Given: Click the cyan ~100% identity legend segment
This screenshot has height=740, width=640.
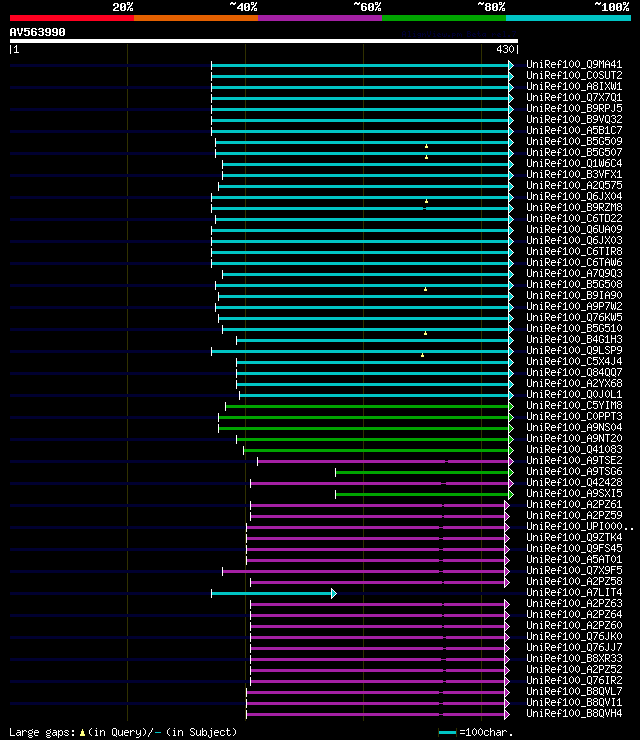Looking at the screenshot, I should pyautogui.click(x=568, y=18).
